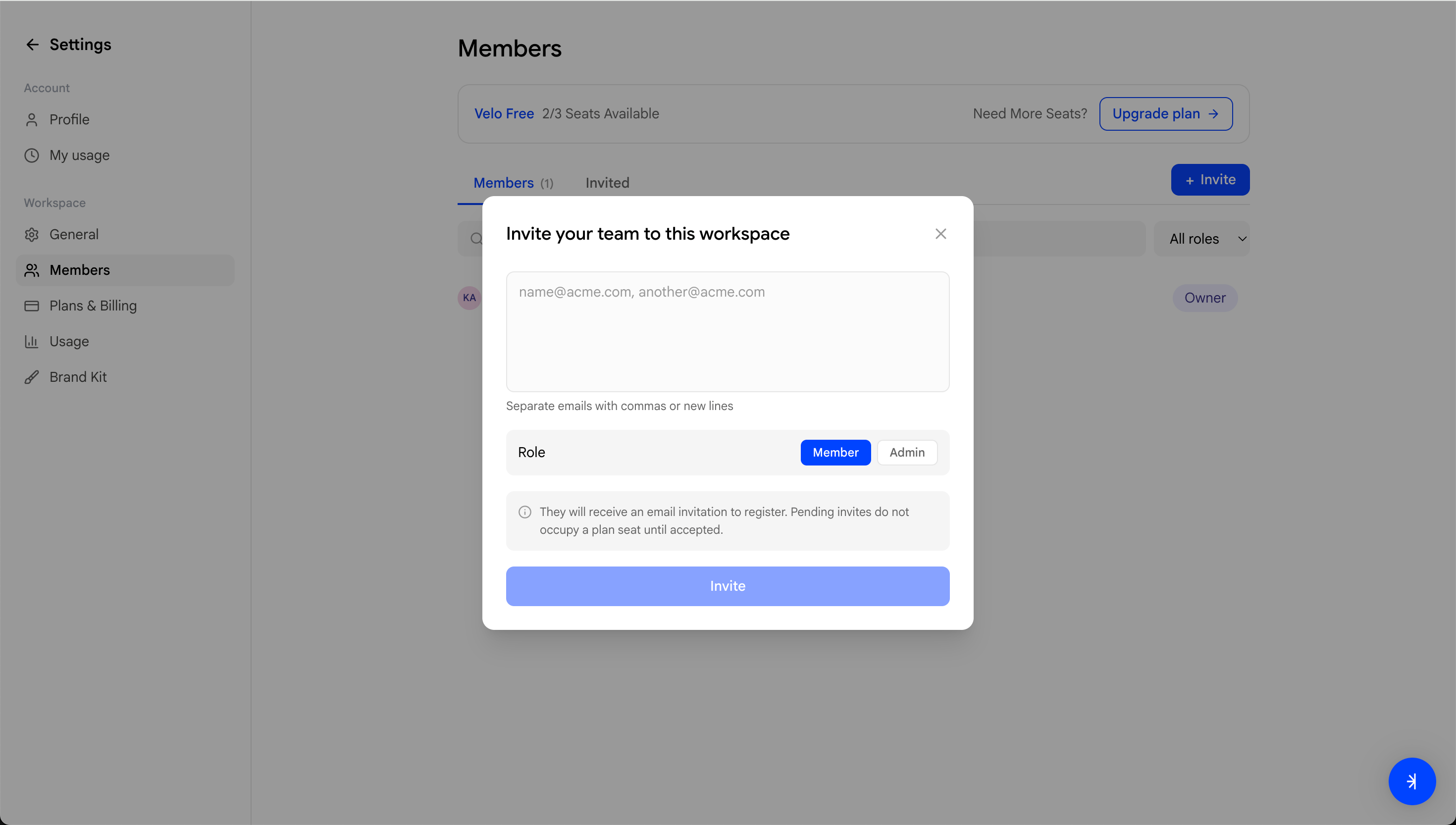Click the "2/3 Seats Available" text

click(x=601, y=114)
